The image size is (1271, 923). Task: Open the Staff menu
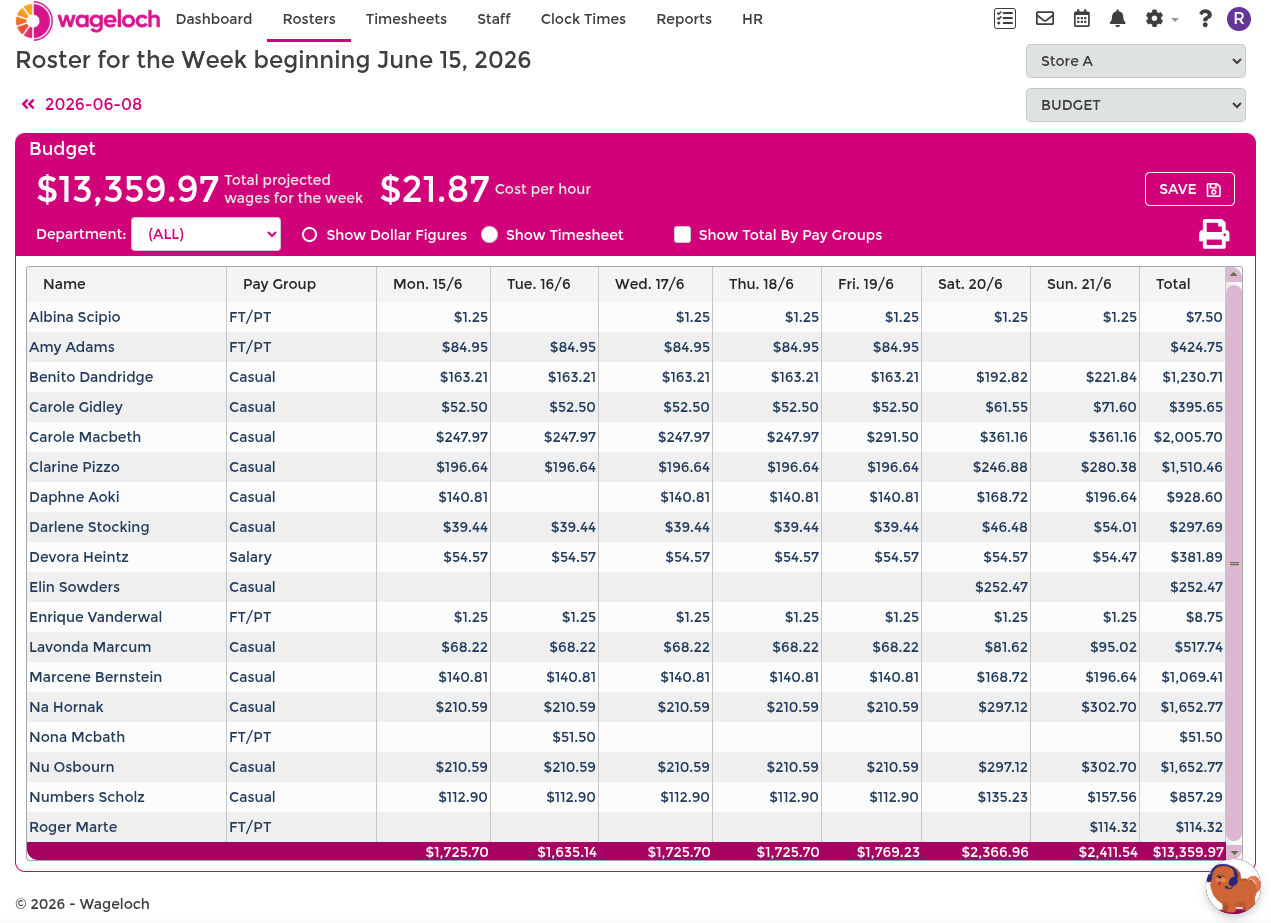pyautogui.click(x=494, y=19)
